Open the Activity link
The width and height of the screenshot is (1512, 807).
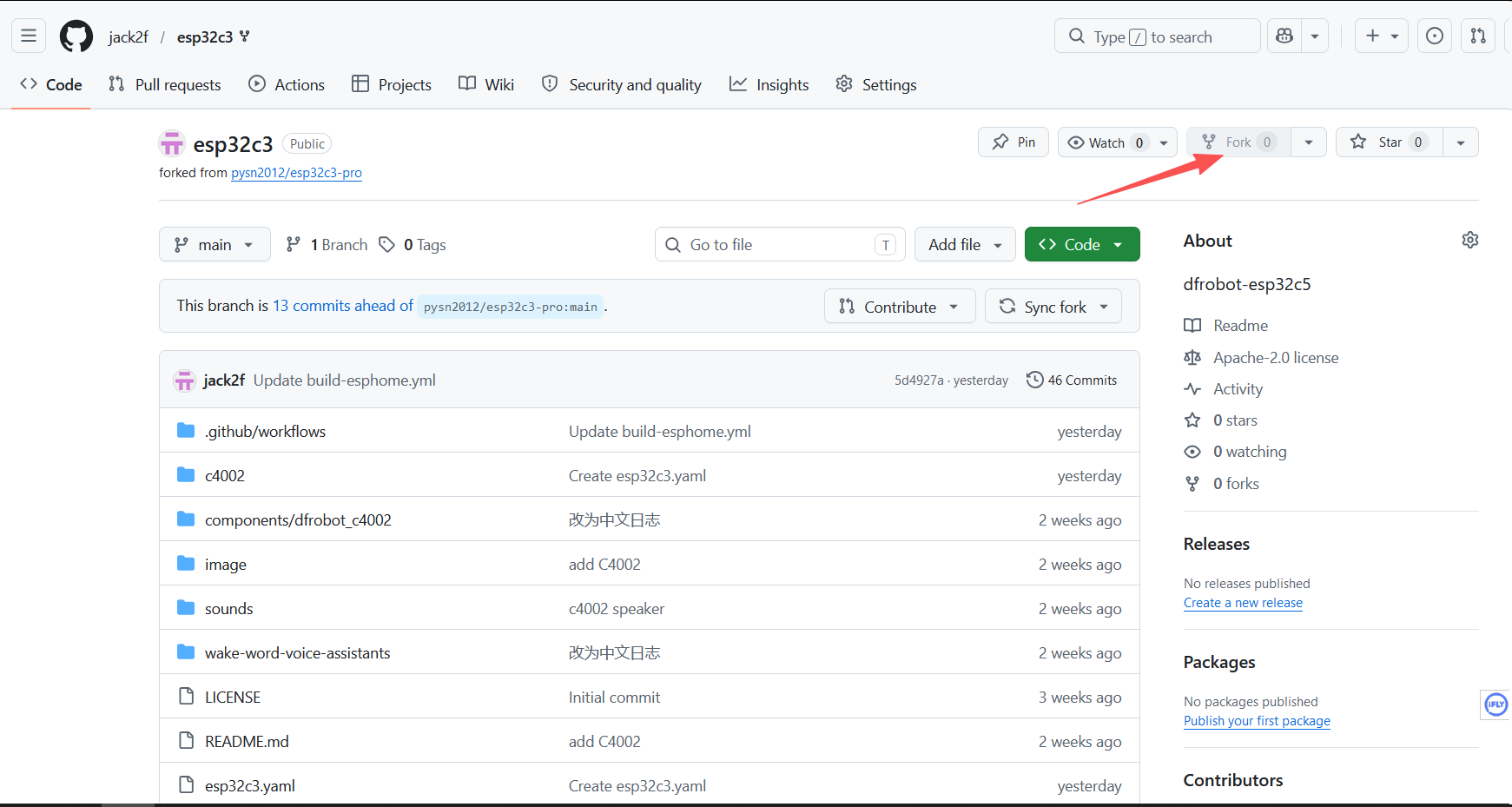tap(1223, 389)
